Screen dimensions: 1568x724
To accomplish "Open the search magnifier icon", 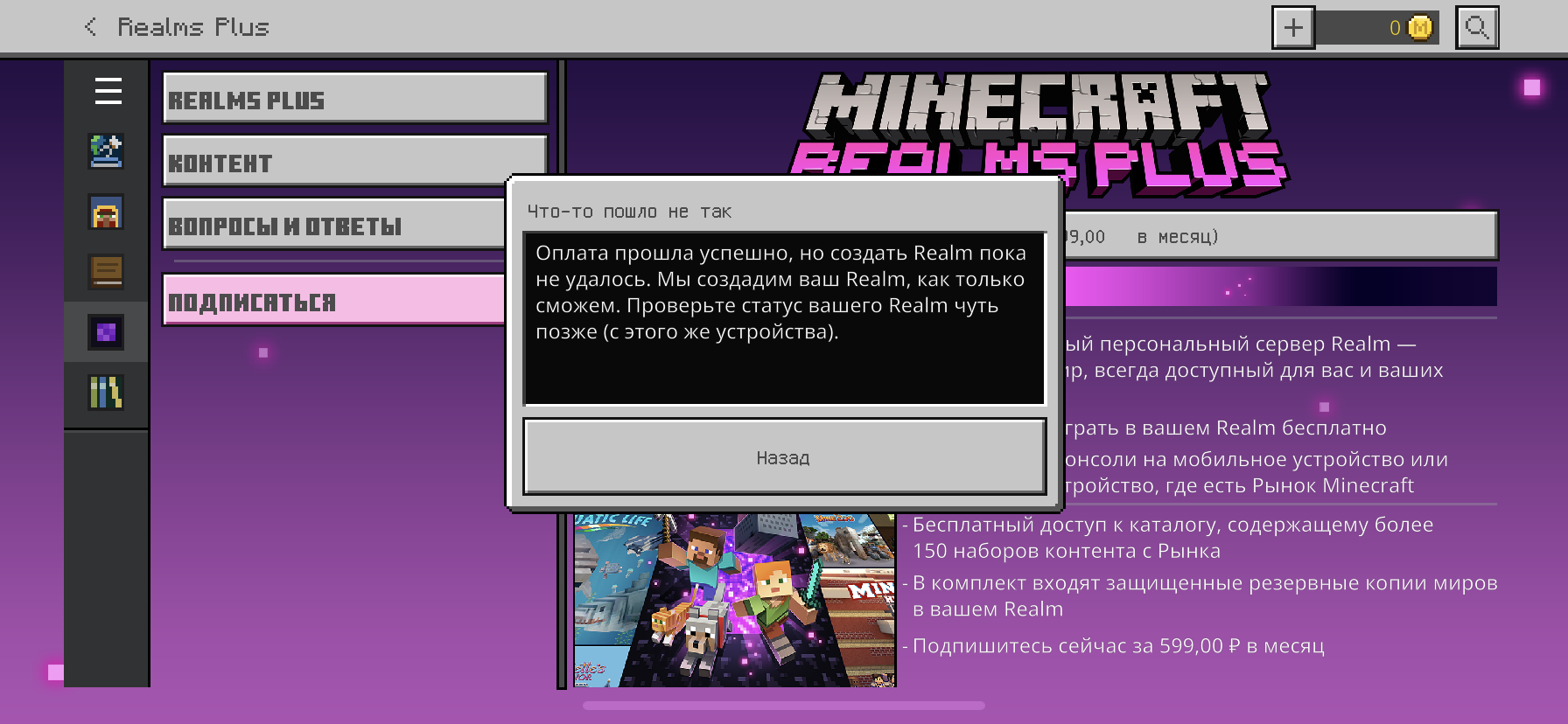I will pos(1477,28).
